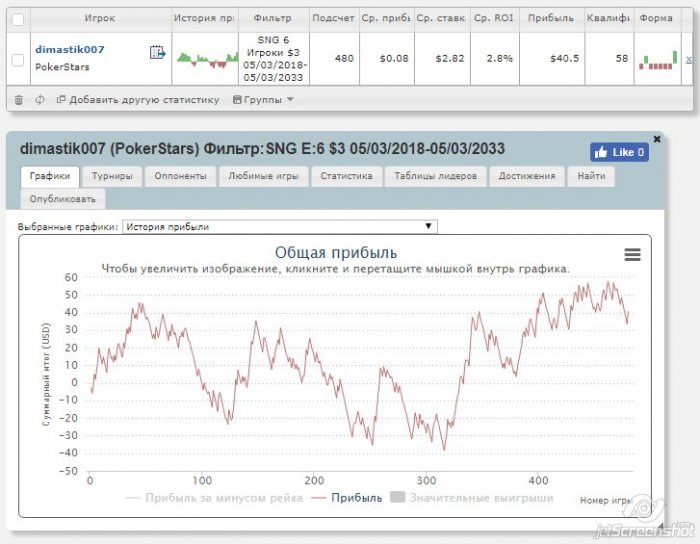Sort by Прибыль column header
700x544 pixels.
pos(551,18)
